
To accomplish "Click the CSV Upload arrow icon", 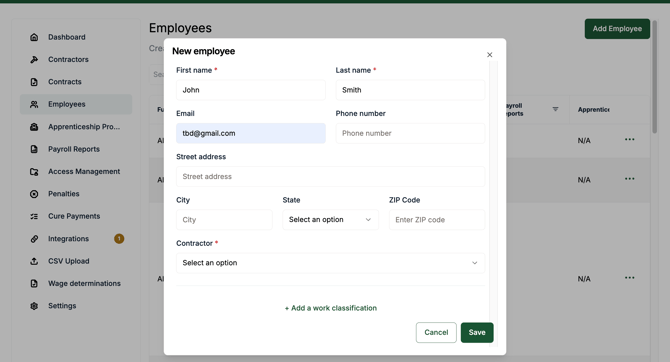I will pos(34,261).
